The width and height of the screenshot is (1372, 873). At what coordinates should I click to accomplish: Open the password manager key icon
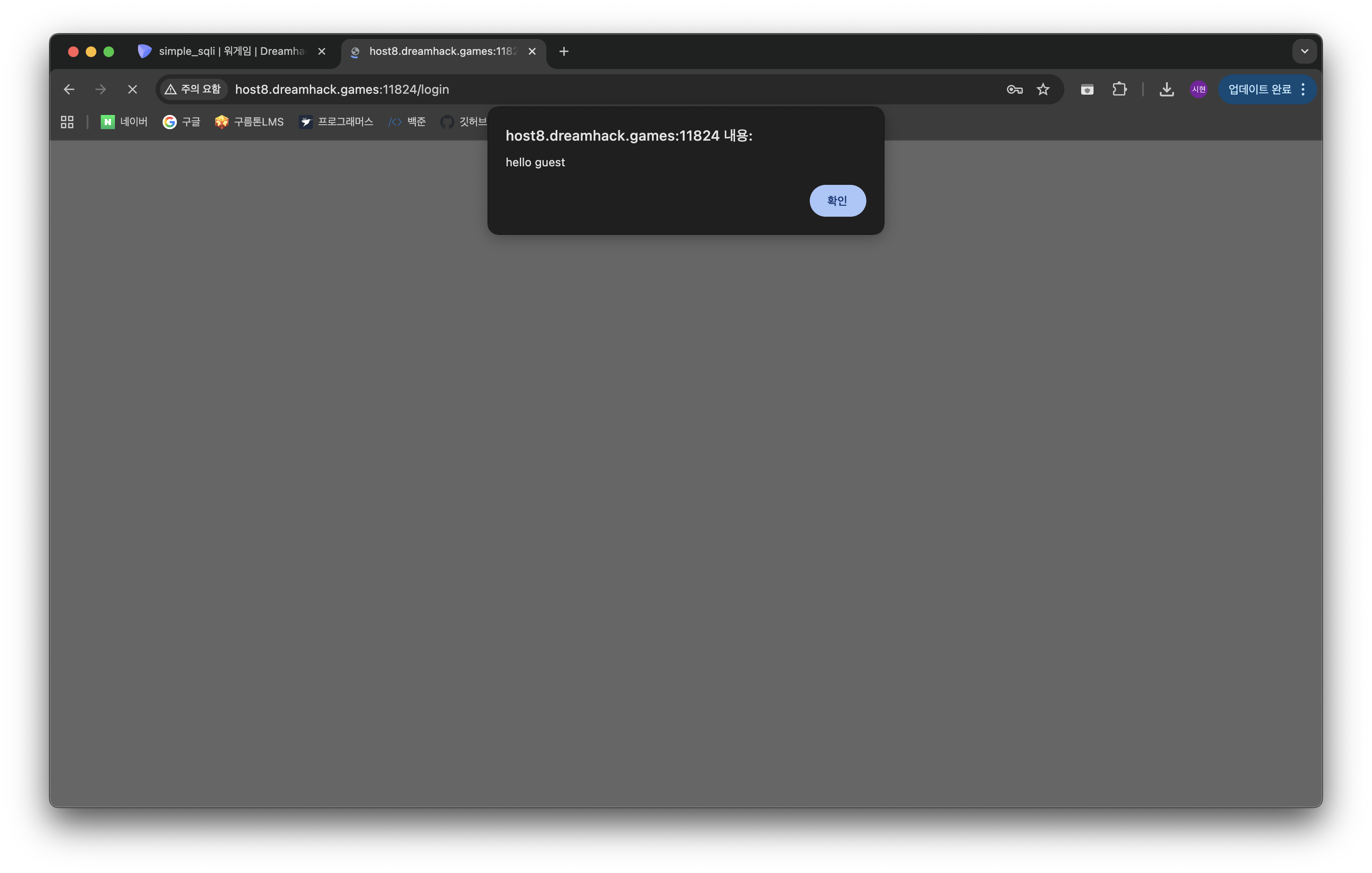tap(1014, 89)
